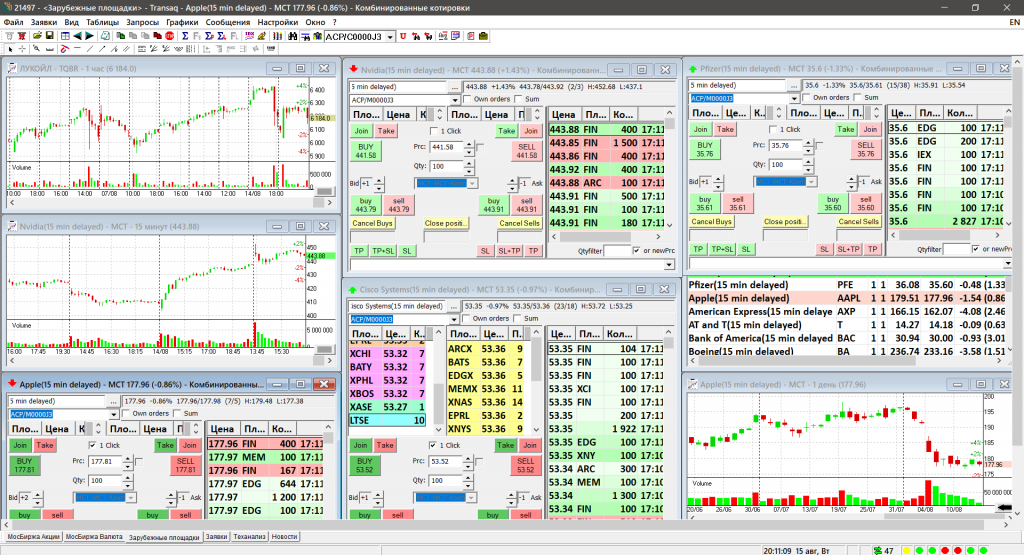Select the horizontal line drawing tool

point(77,49)
